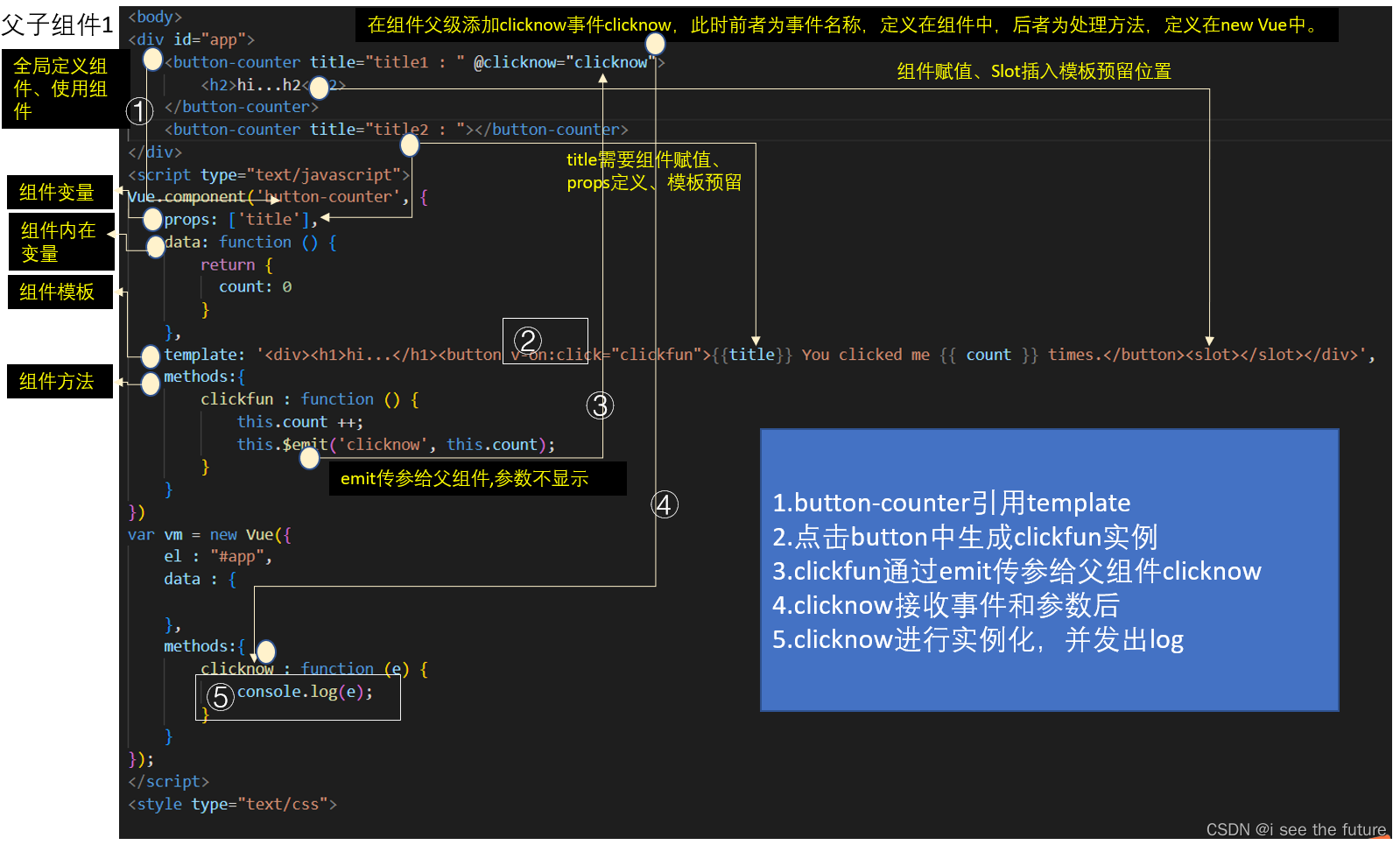Click the <h2>hi...h2 line

pyautogui.click(x=273, y=85)
